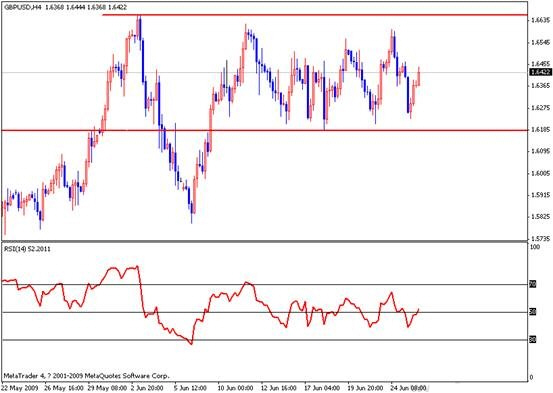Click the last candlestick on the price chart

point(419,77)
